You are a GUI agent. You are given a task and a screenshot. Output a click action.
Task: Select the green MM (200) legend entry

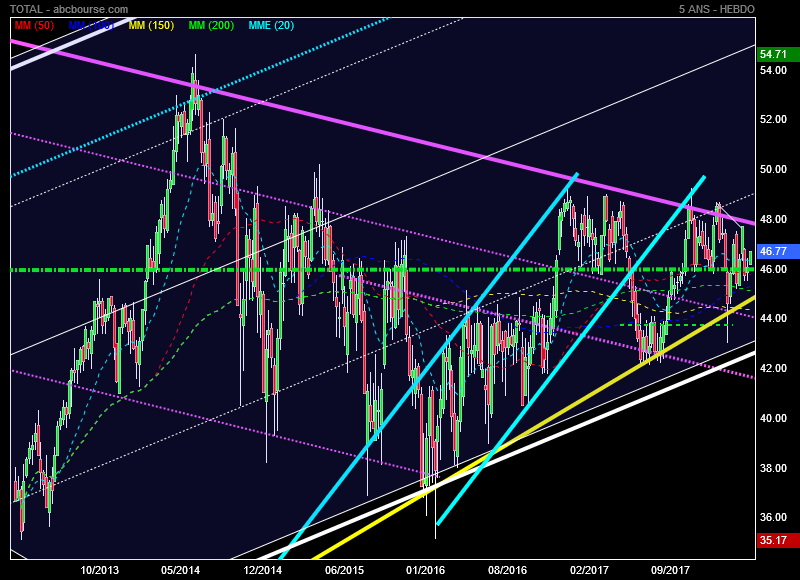pyautogui.click(x=211, y=25)
